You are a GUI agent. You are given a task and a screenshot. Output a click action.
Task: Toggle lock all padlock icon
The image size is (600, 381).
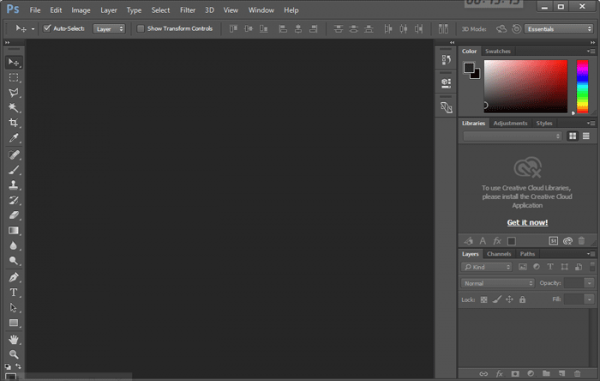522,300
